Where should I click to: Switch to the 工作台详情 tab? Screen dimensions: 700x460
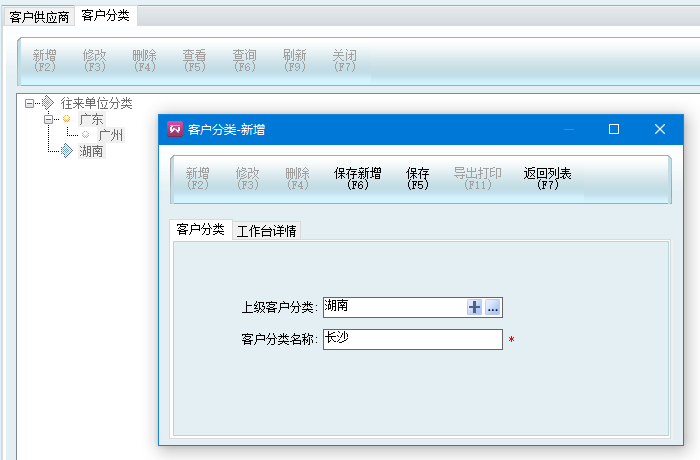(x=266, y=231)
